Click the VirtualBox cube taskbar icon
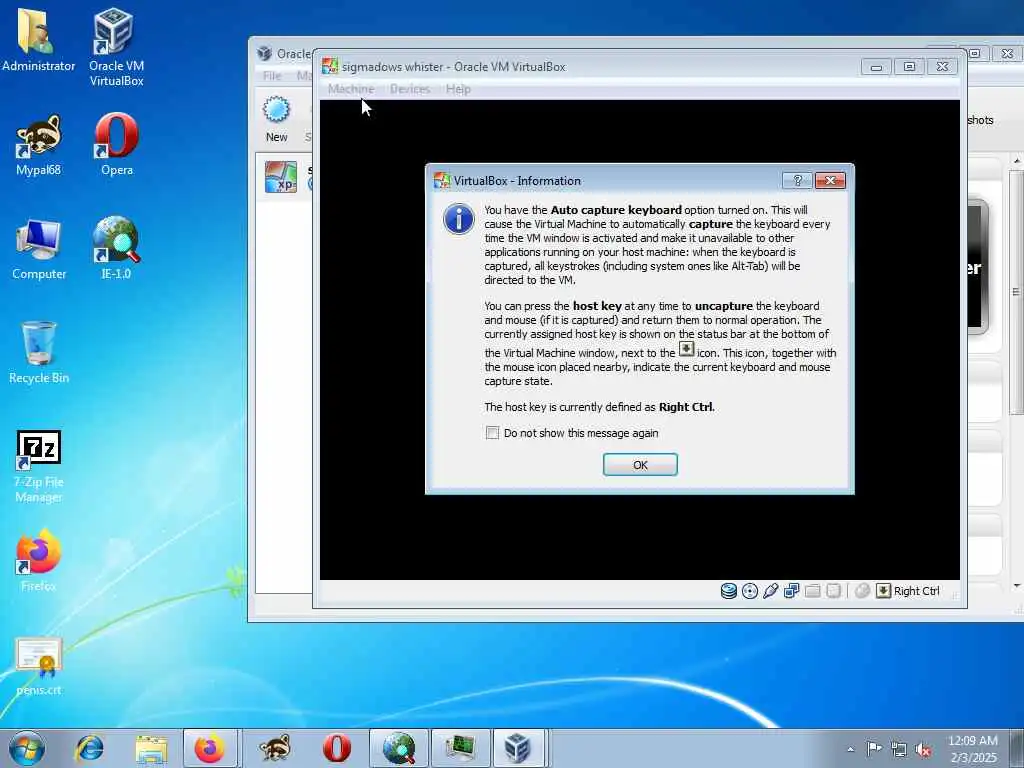This screenshot has height=768, width=1024. [518, 748]
